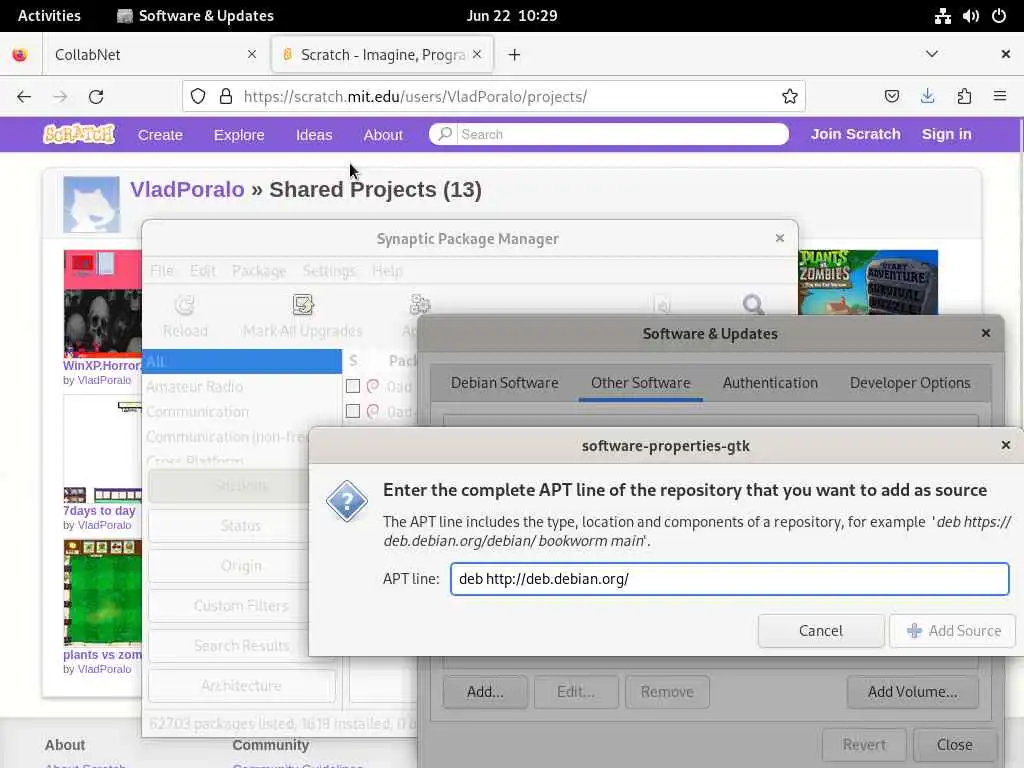Select Communication section in Synaptic
This screenshot has width=1024, height=768.
point(242,412)
